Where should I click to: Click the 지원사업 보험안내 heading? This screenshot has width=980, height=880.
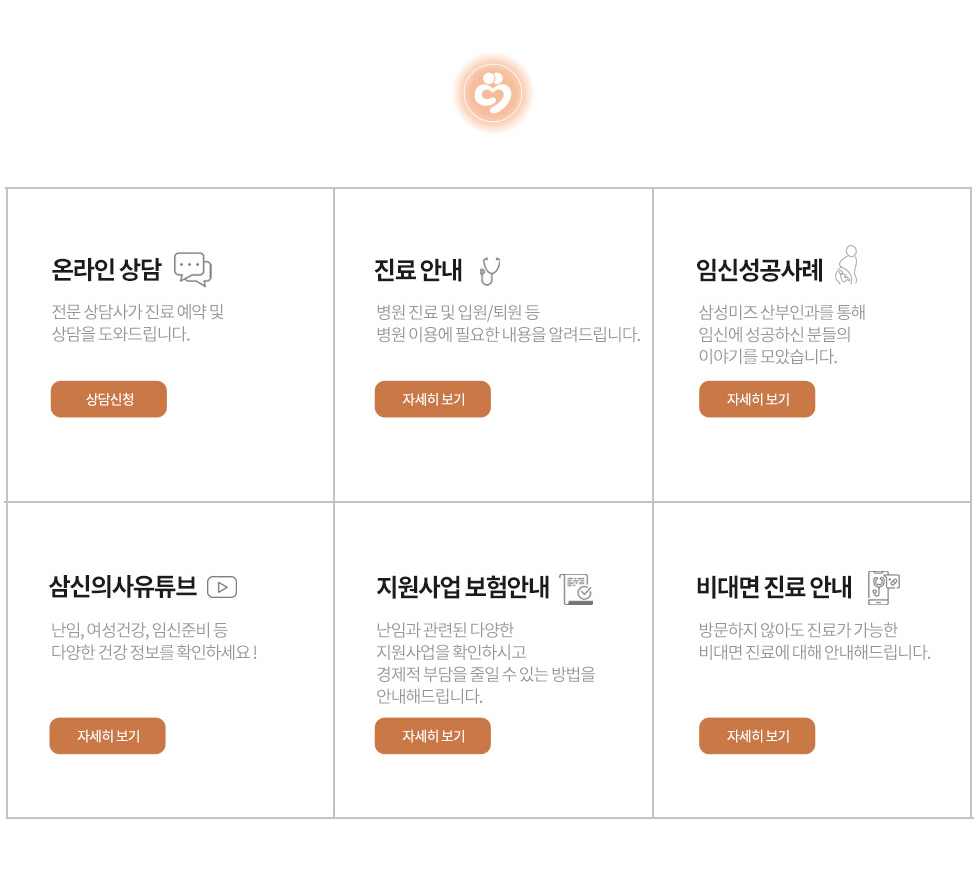(462, 587)
